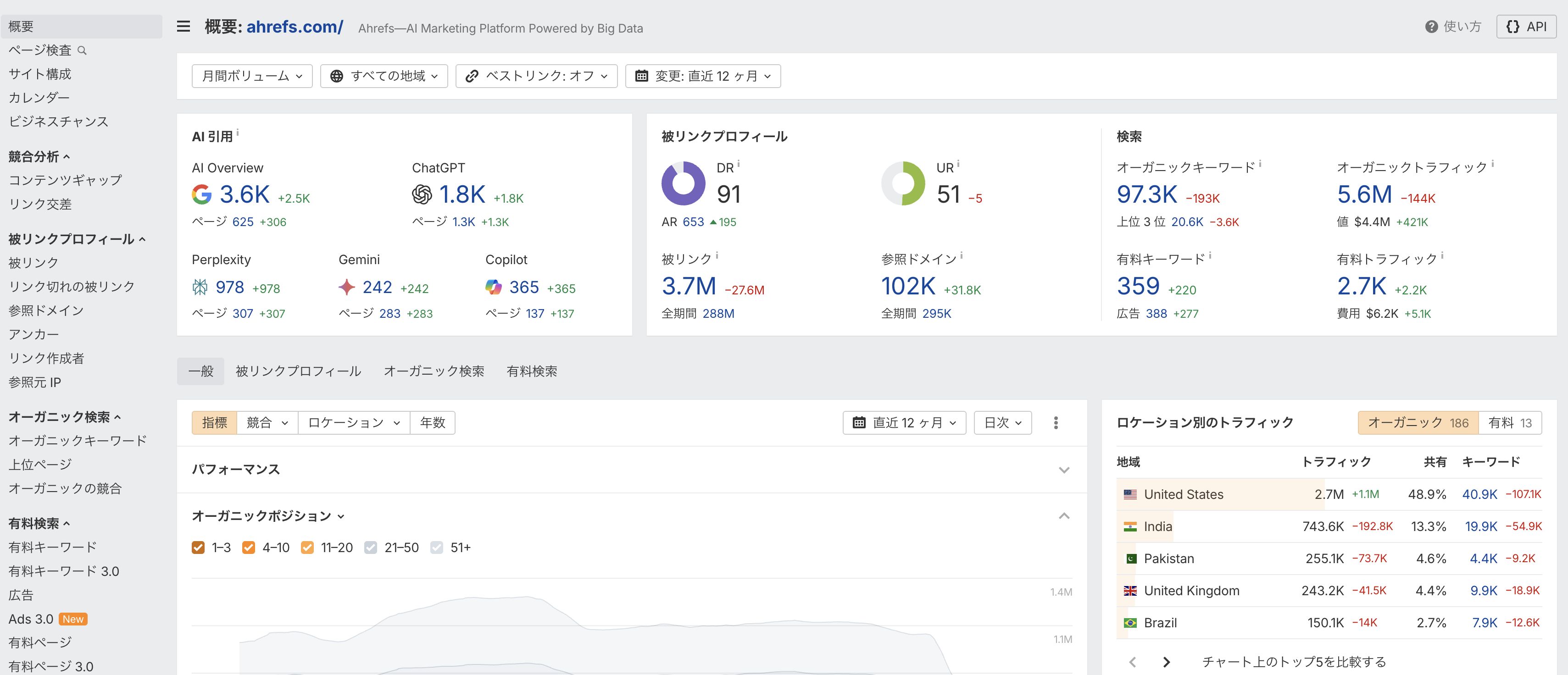The width and height of the screenshot is (1568, 675).
Task: Click the 使い方 help question icon
Action: [x=1431, y=27]
